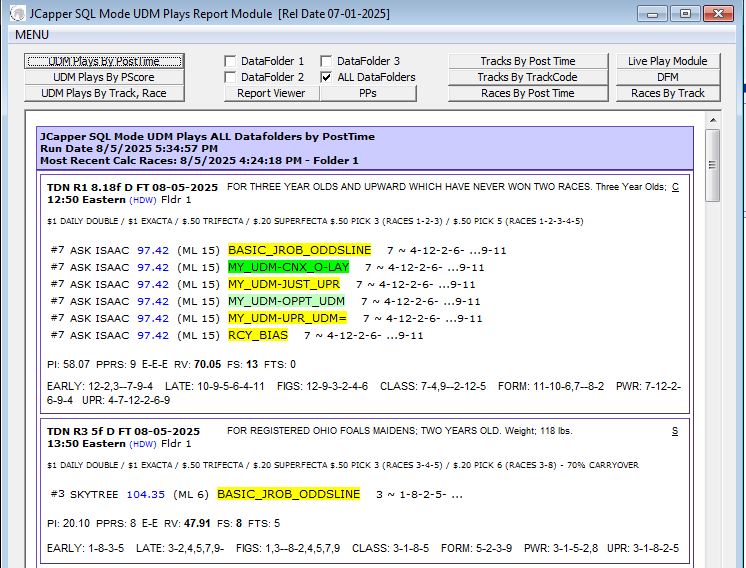Screen dimensions: 746x568
Task: Click Most Recent Calc Races line
Action: click(199, 161)
